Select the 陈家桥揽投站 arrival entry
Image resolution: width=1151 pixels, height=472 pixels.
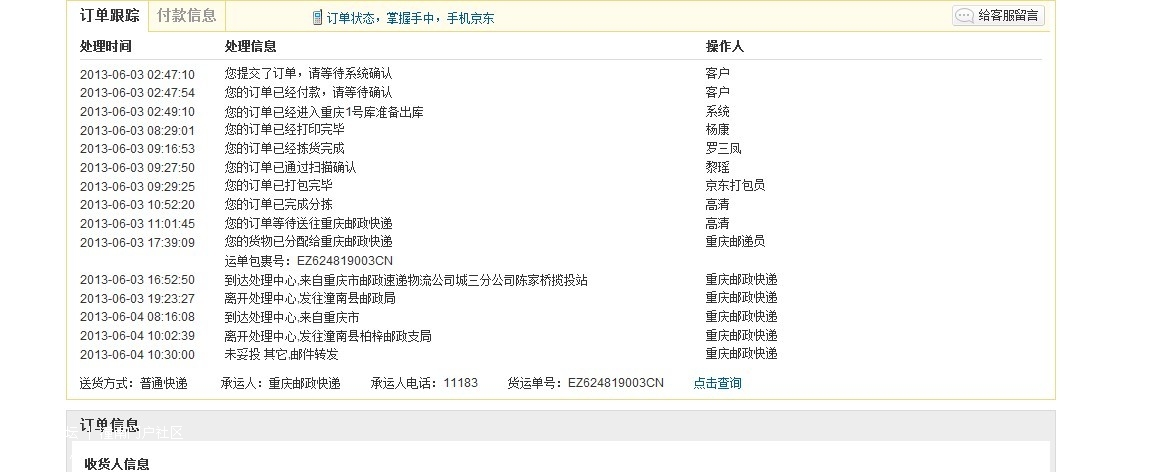pyautogui.click(x=406, y=280)
